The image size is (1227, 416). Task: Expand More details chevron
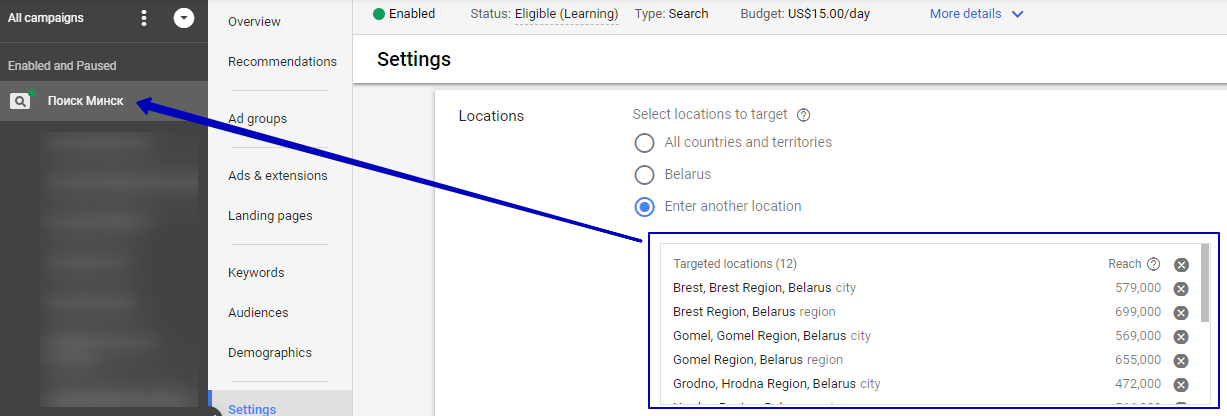[1018, 14]
